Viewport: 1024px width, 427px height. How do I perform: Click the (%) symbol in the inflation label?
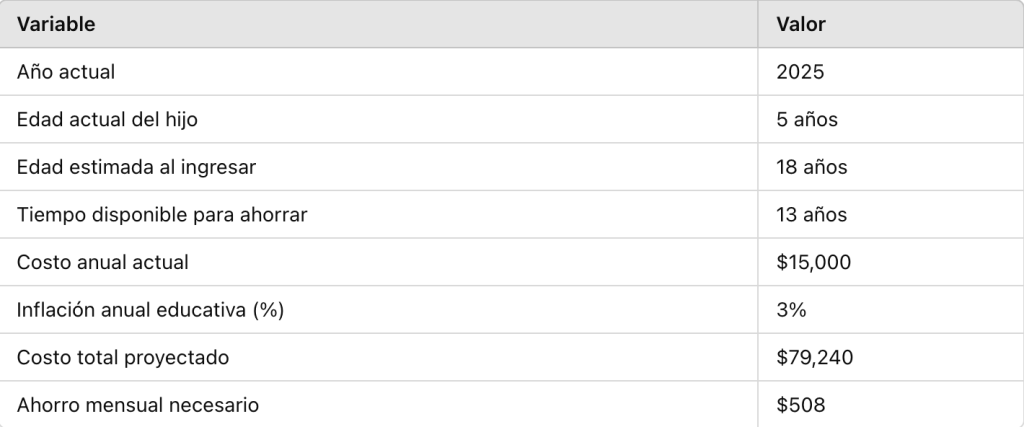[x=268, y=310]
